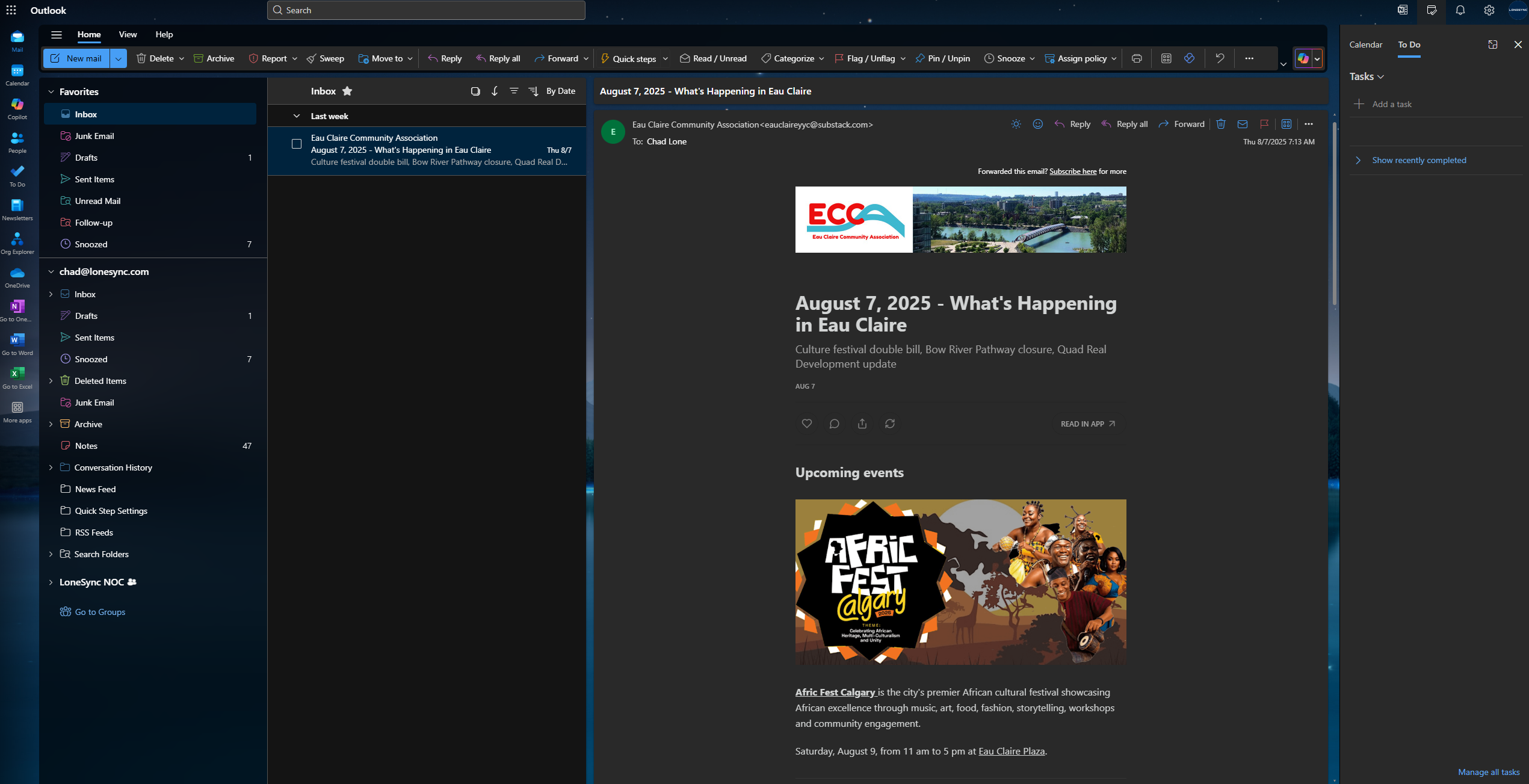Open Snooze dropdown
The width and height of the screenshot is (1529, 784).
[x=1032, y=58]
